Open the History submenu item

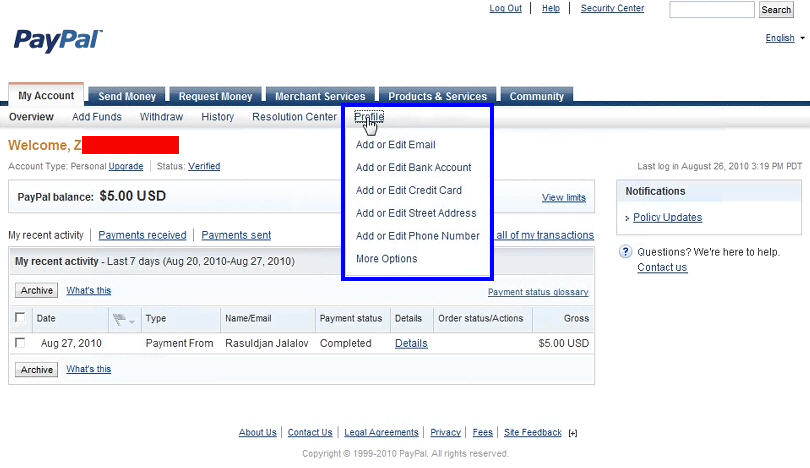217,117
